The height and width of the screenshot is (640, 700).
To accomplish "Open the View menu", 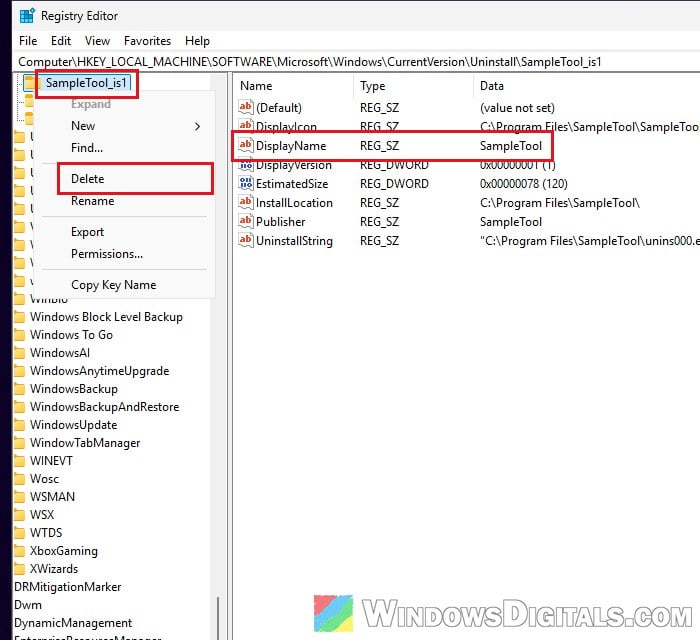I will click(x=97, y=41).
